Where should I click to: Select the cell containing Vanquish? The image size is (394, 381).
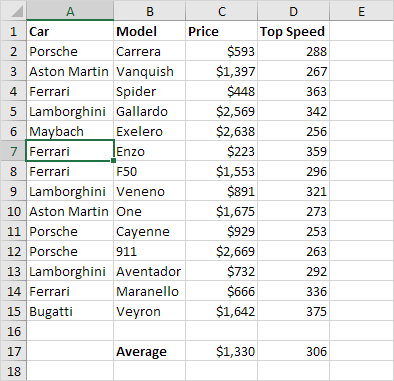click(x=149, y=71)
